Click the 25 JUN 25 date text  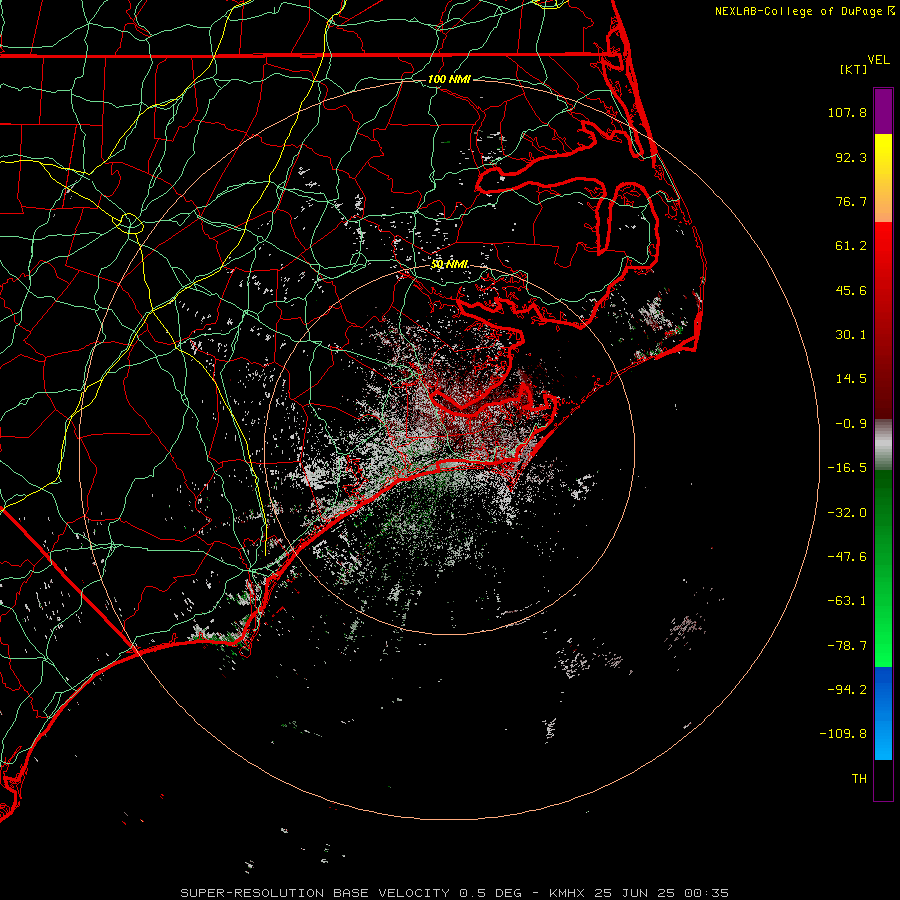click(636, 893)
